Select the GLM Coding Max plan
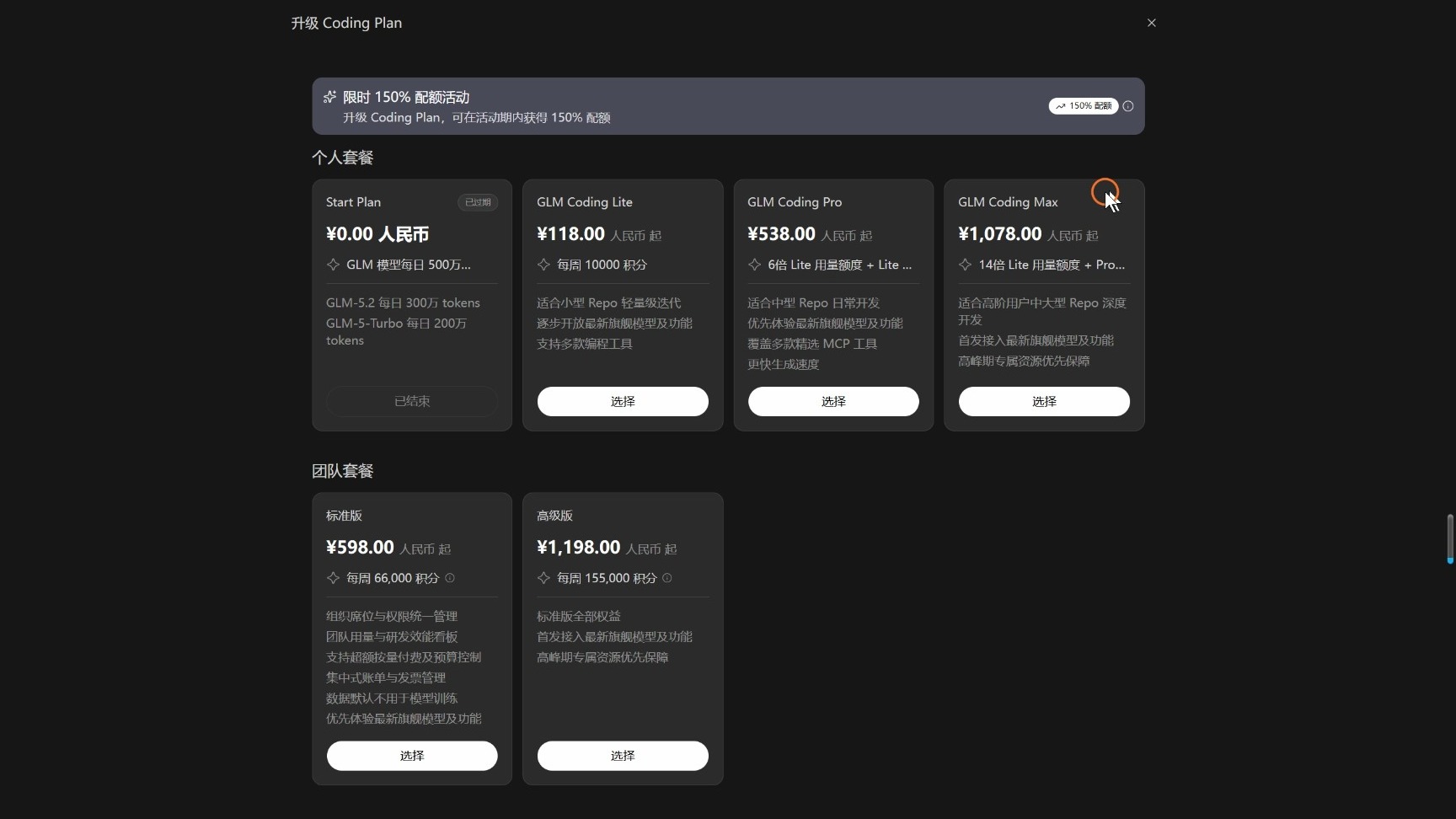The height and width of the screenshot is (819, 1456). pyautogui.click(x=1044, y=401)
